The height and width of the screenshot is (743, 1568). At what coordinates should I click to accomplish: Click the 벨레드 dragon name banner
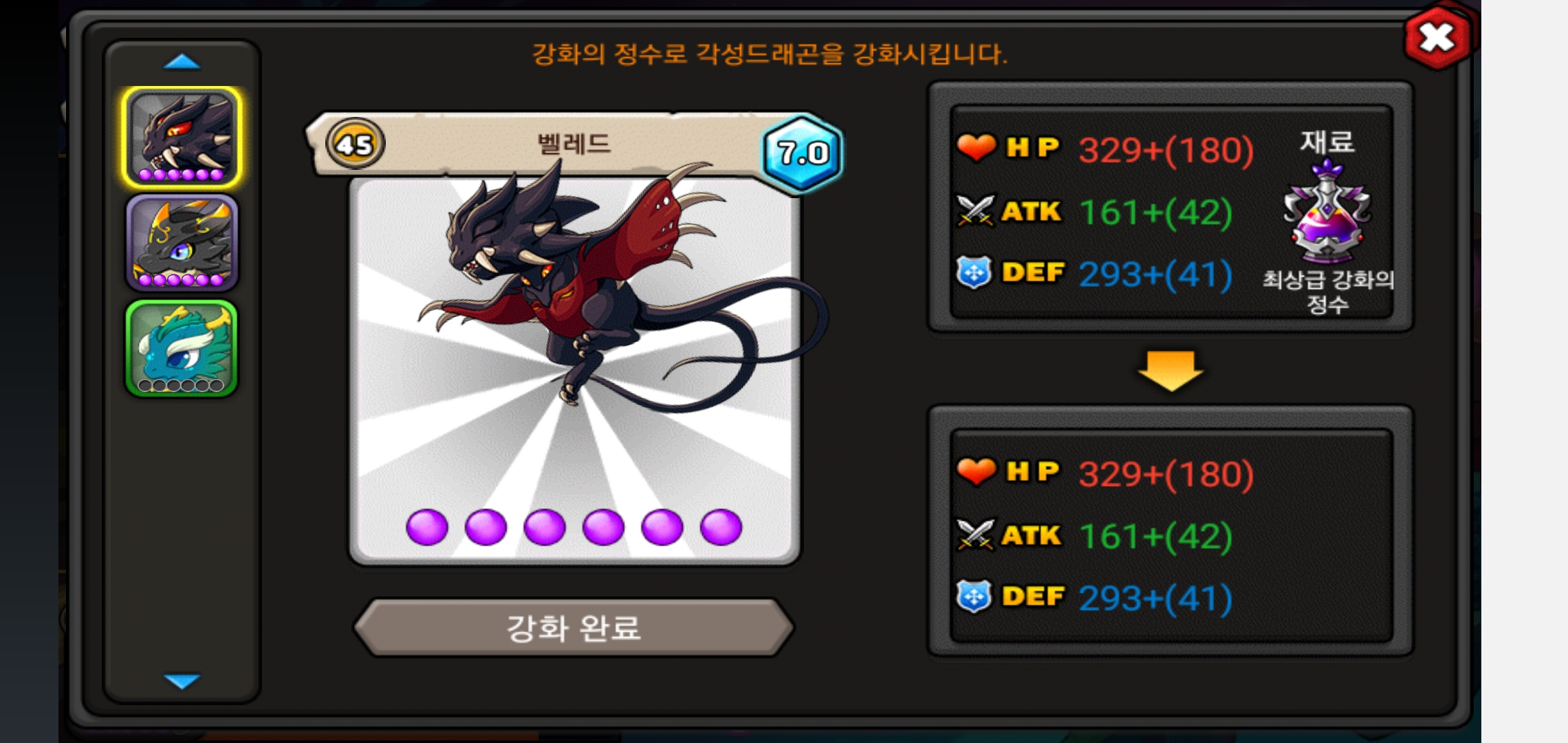tap(574, 144)
